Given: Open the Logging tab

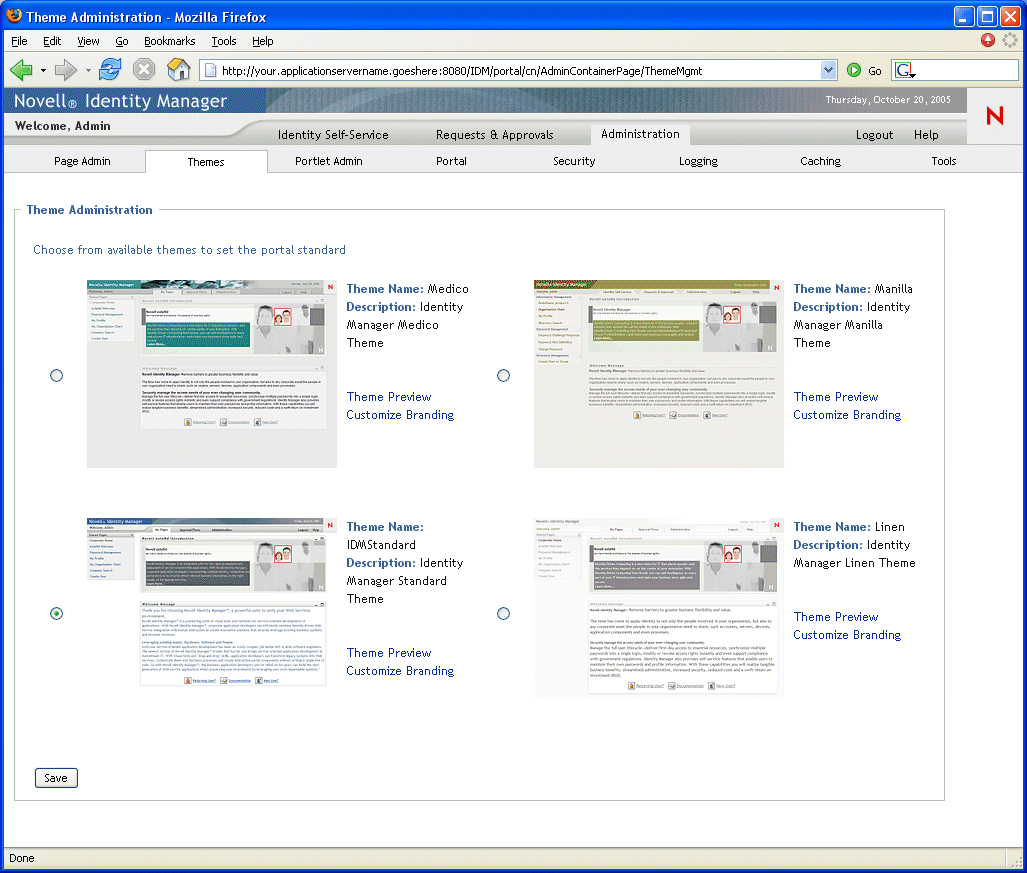Looking at the screenshot, I should tap(698, 161).
